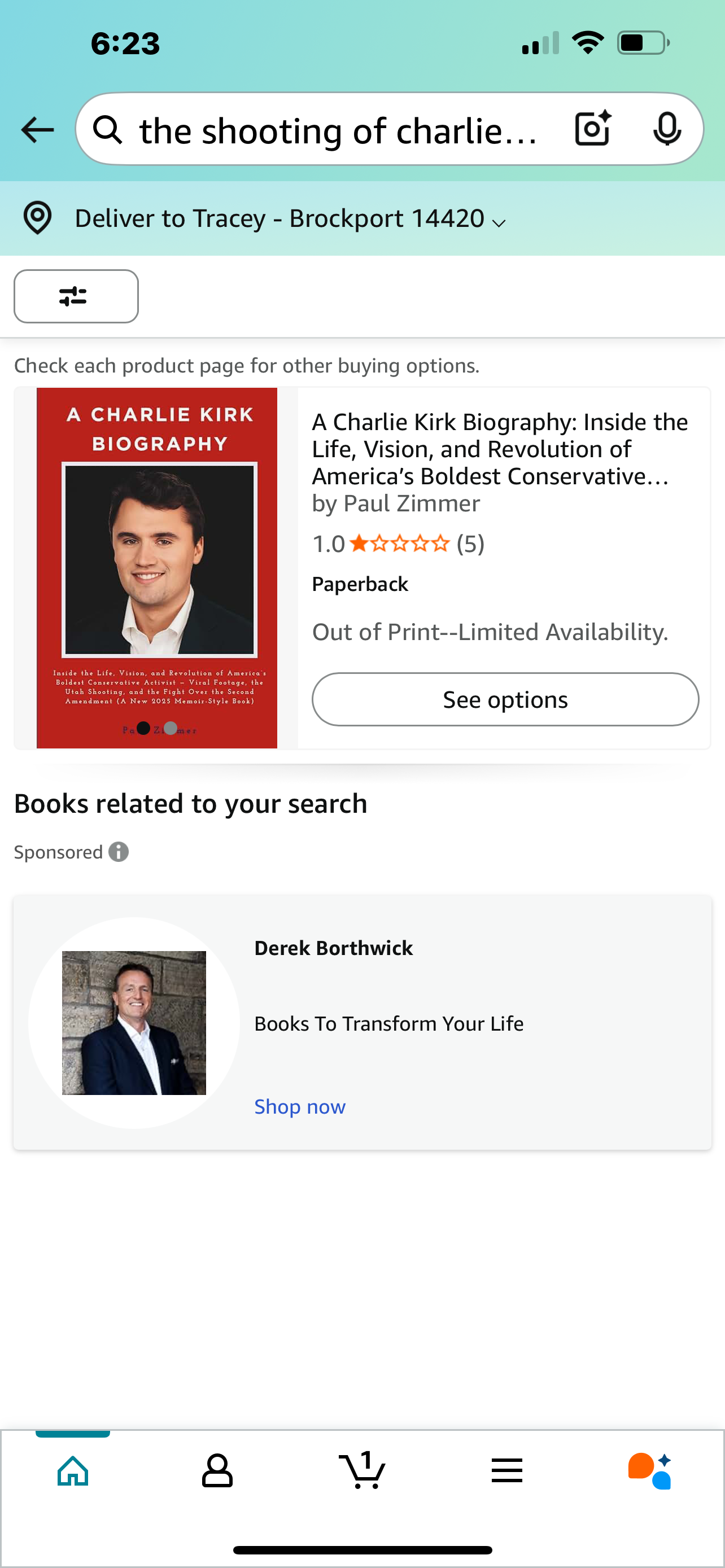Expand the Deliver to Tracey address dropdown
Image resolution: width=725 pixels, height=1568 pixels.
click(x=499, y=223)
